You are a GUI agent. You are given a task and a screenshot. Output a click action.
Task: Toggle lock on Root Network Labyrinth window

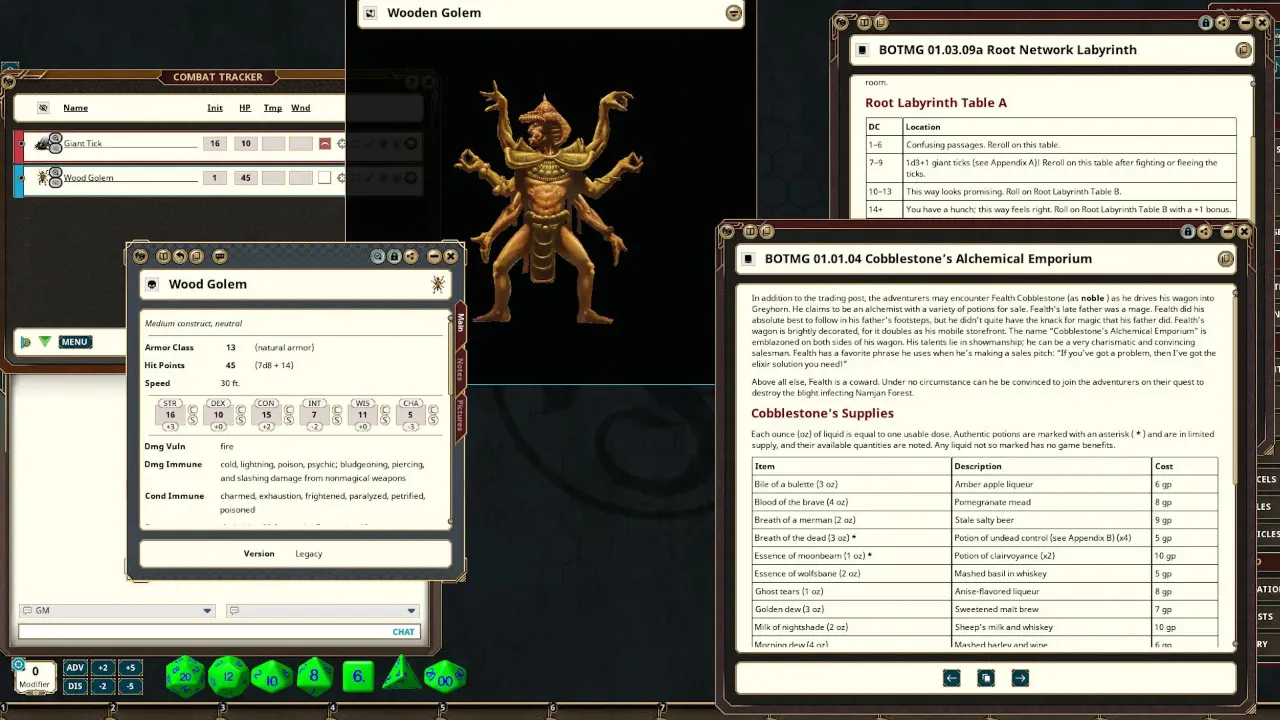tap(1206, 23)
